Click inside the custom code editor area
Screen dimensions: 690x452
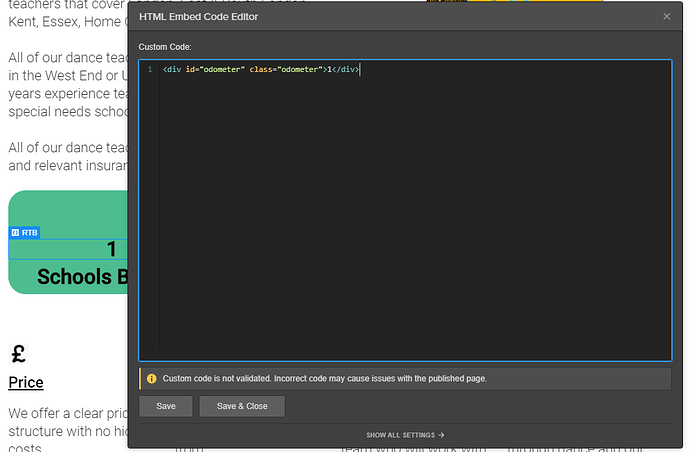405,210
